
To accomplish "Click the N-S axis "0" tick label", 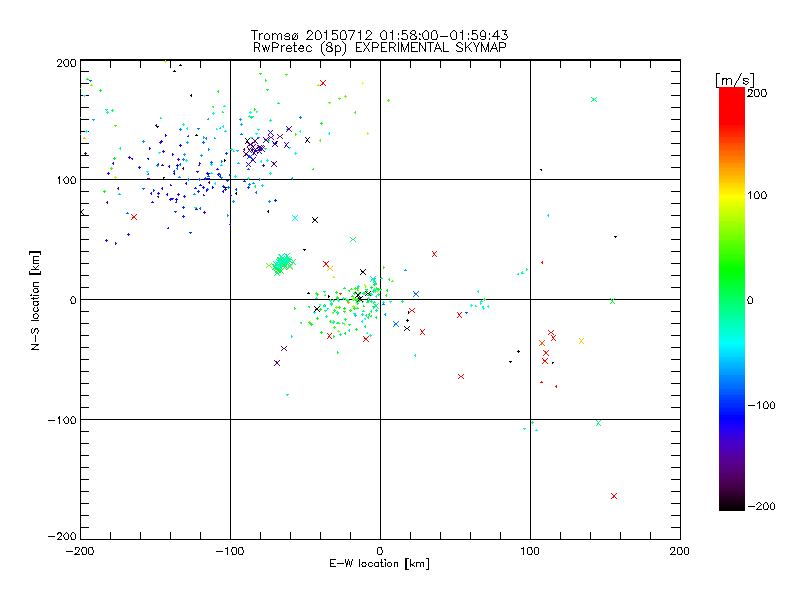I will click(x=73, y=300).
